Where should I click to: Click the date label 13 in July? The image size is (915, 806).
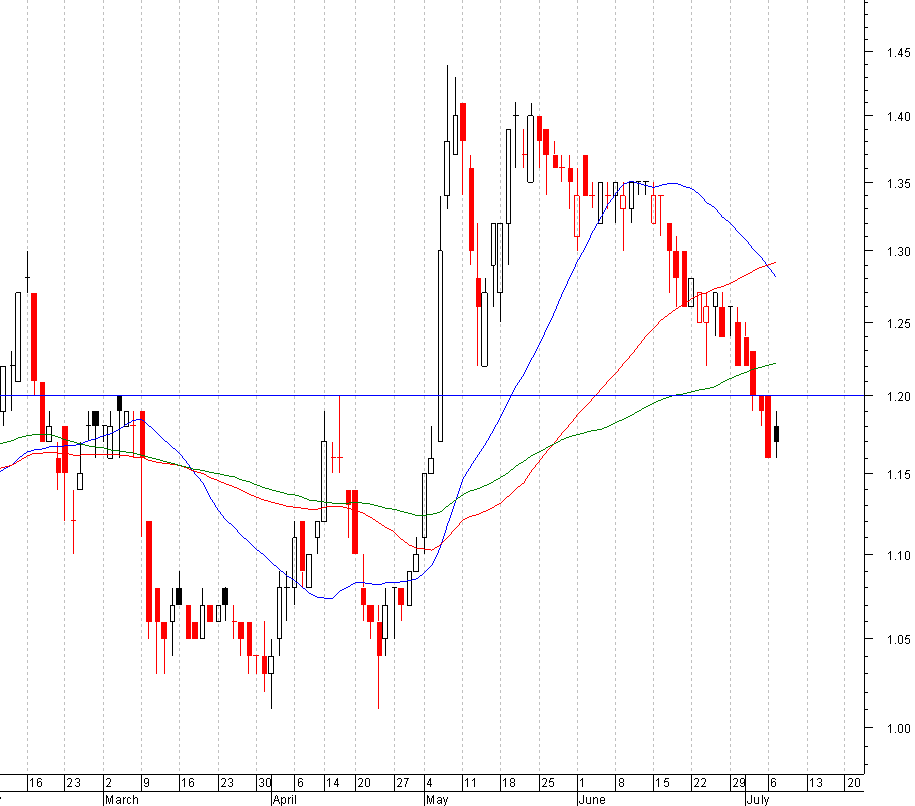[x=815, y=783]
